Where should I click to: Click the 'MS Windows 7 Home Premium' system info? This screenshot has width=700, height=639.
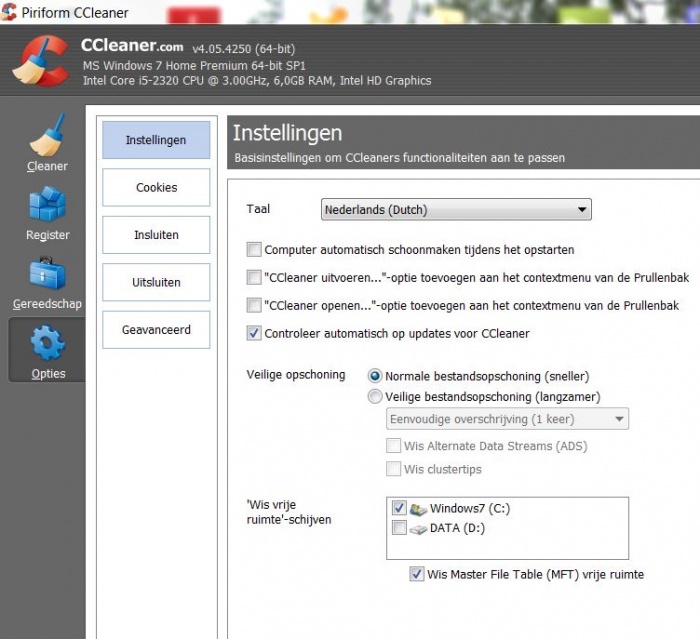point(194,66)
